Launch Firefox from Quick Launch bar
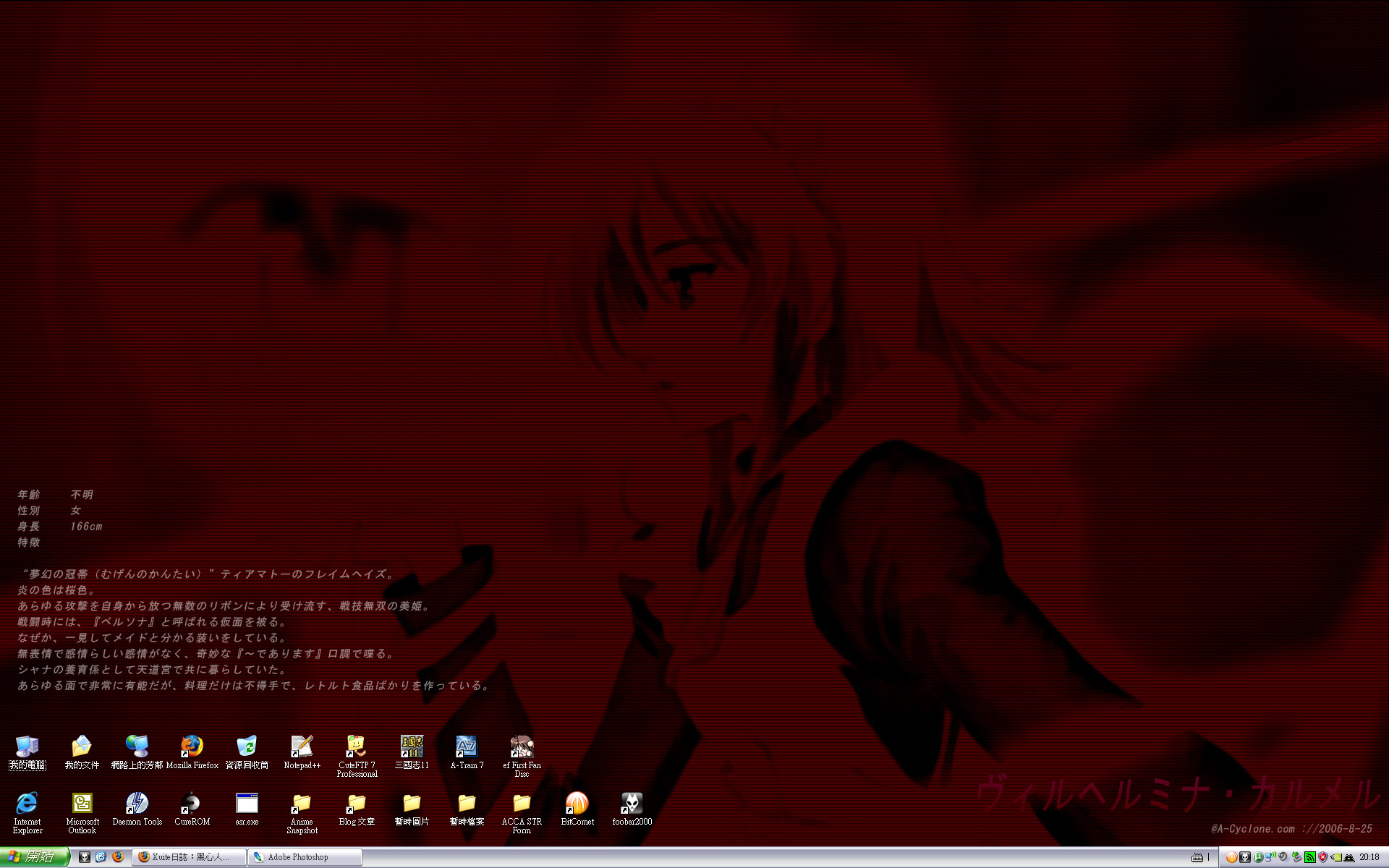Viewport: 1389px width, 868px height. tap(118, 857)
